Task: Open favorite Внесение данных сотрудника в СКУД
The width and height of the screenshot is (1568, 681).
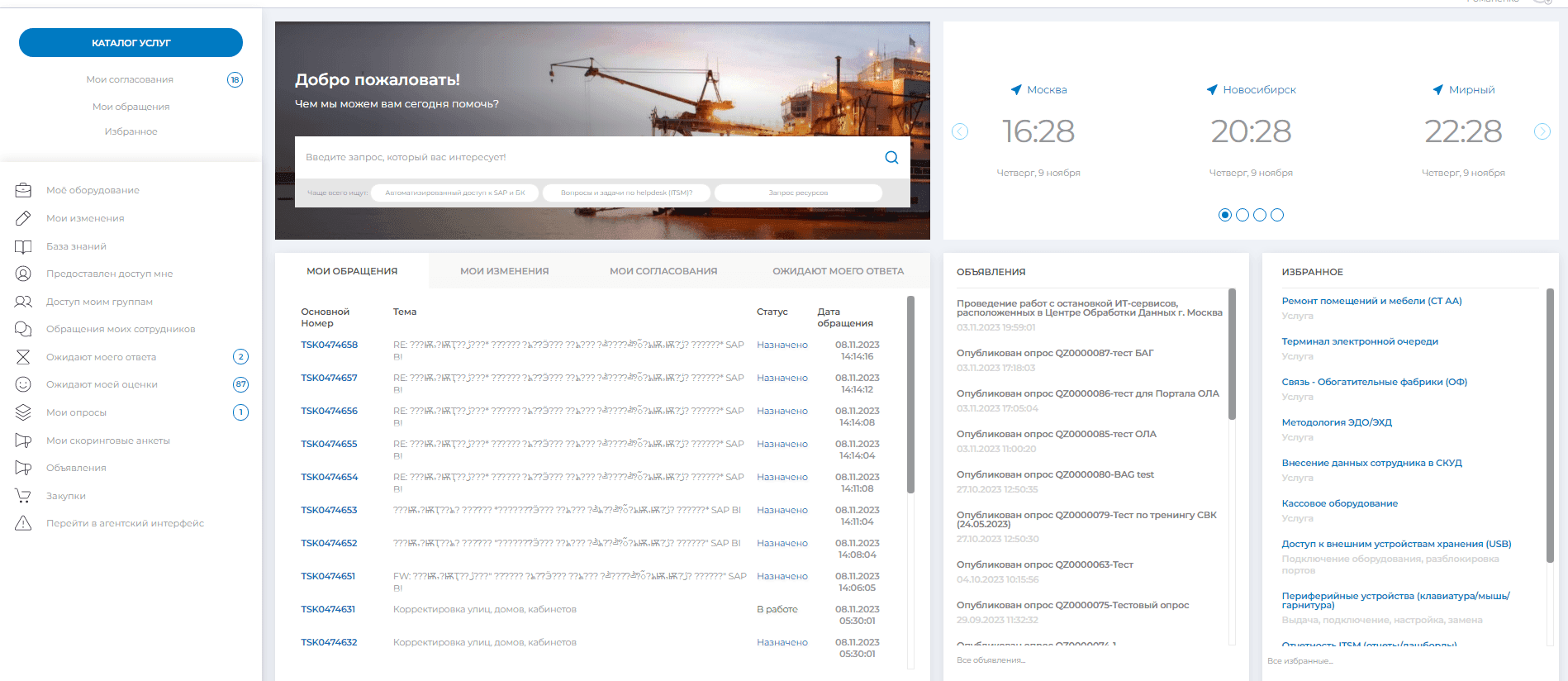Action: 1371,463
